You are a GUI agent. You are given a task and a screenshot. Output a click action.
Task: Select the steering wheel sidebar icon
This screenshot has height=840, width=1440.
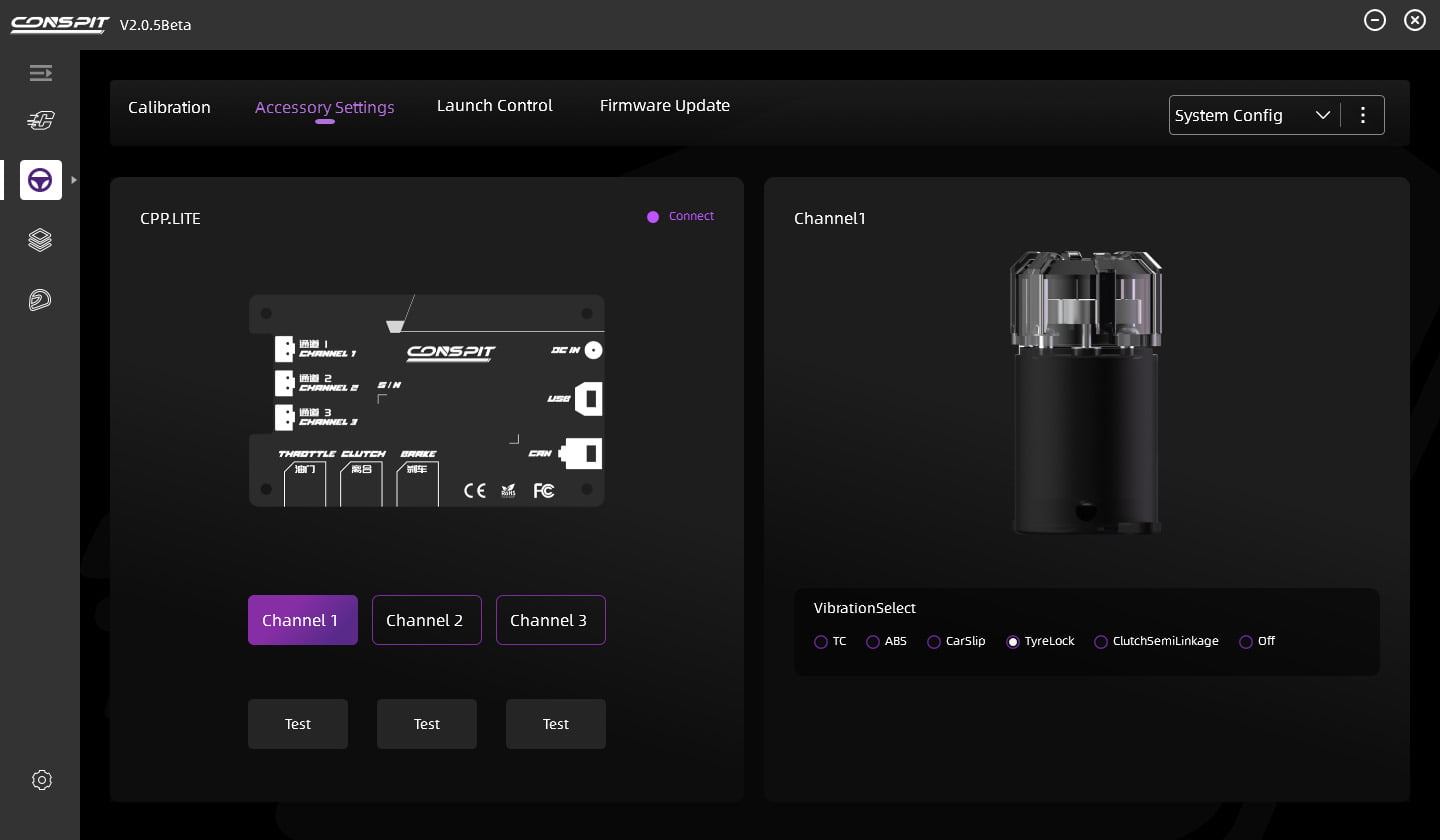point(41,180)
